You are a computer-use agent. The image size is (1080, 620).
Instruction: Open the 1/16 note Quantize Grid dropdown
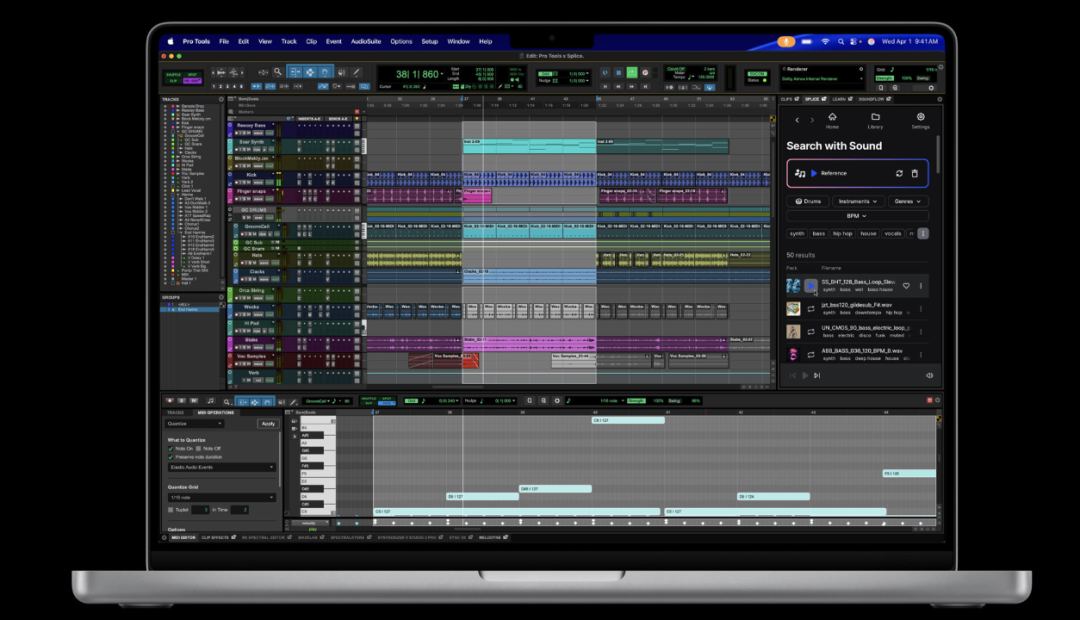pos(221,497)
